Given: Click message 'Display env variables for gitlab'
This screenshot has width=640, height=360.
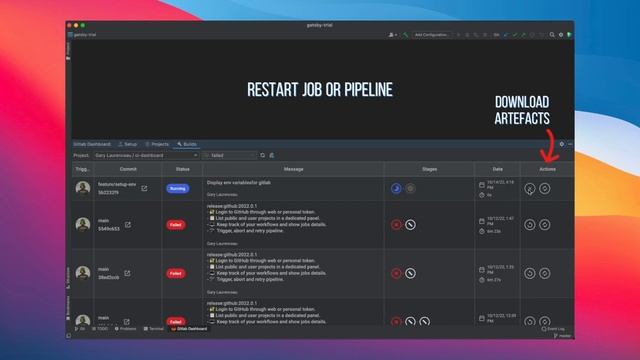Looking at the screenshot, I should pyautogui.click(x=239, y=183).
